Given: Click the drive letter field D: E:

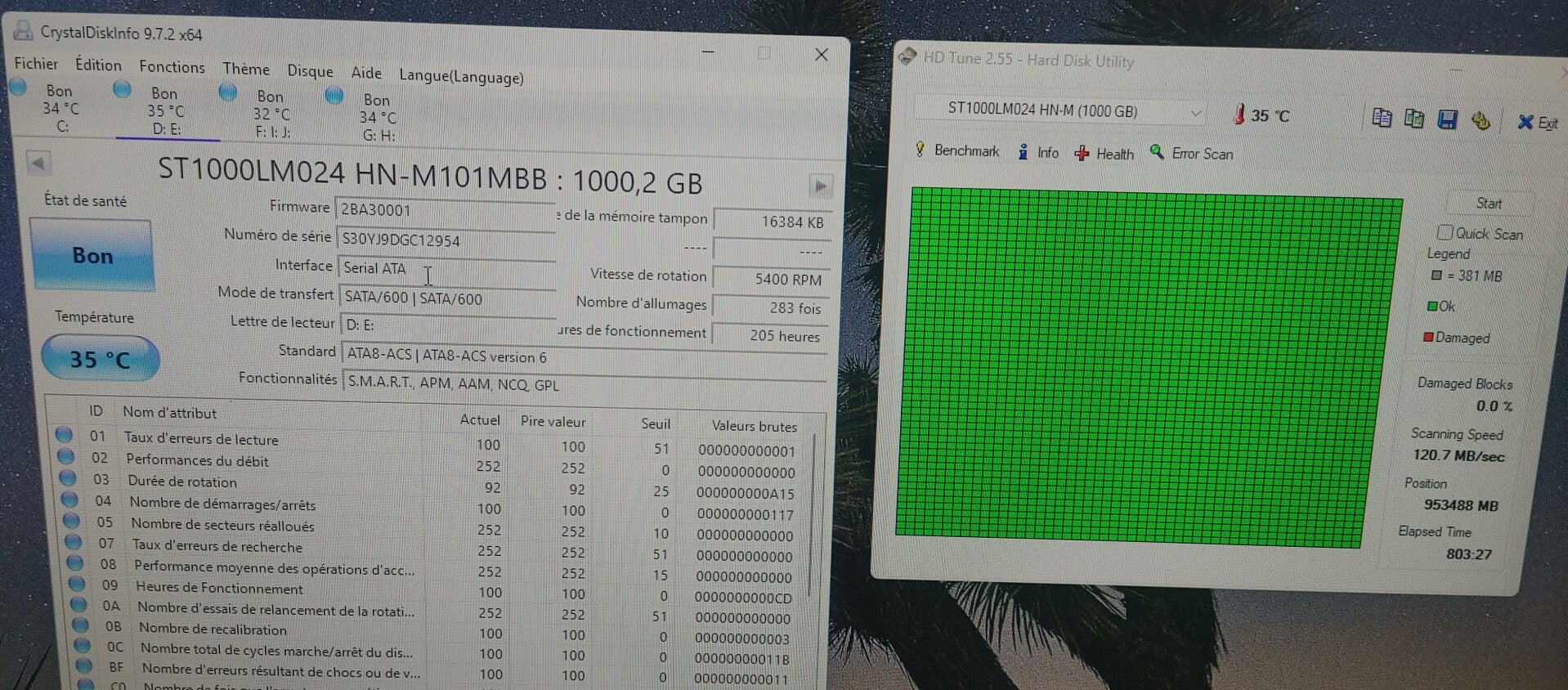Looking at the screenshot, I should (x=448, y=326).
